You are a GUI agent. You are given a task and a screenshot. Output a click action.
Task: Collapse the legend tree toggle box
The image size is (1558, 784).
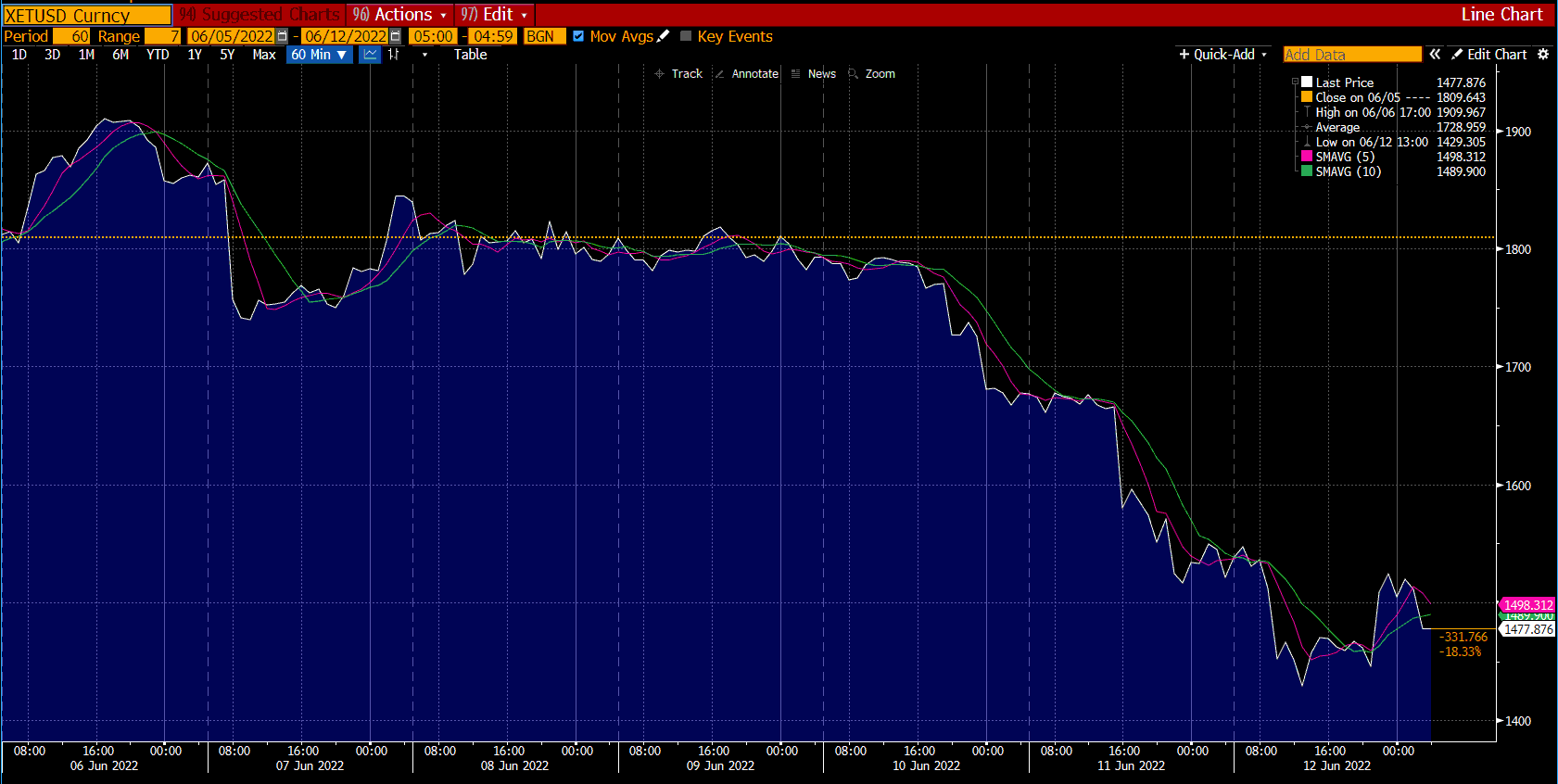1296,82
